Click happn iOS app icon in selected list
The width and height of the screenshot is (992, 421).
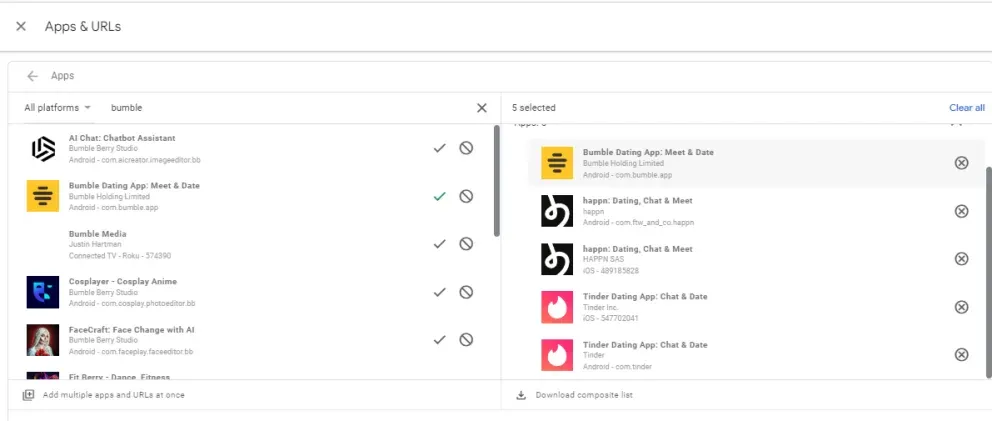tap(557, 259)
